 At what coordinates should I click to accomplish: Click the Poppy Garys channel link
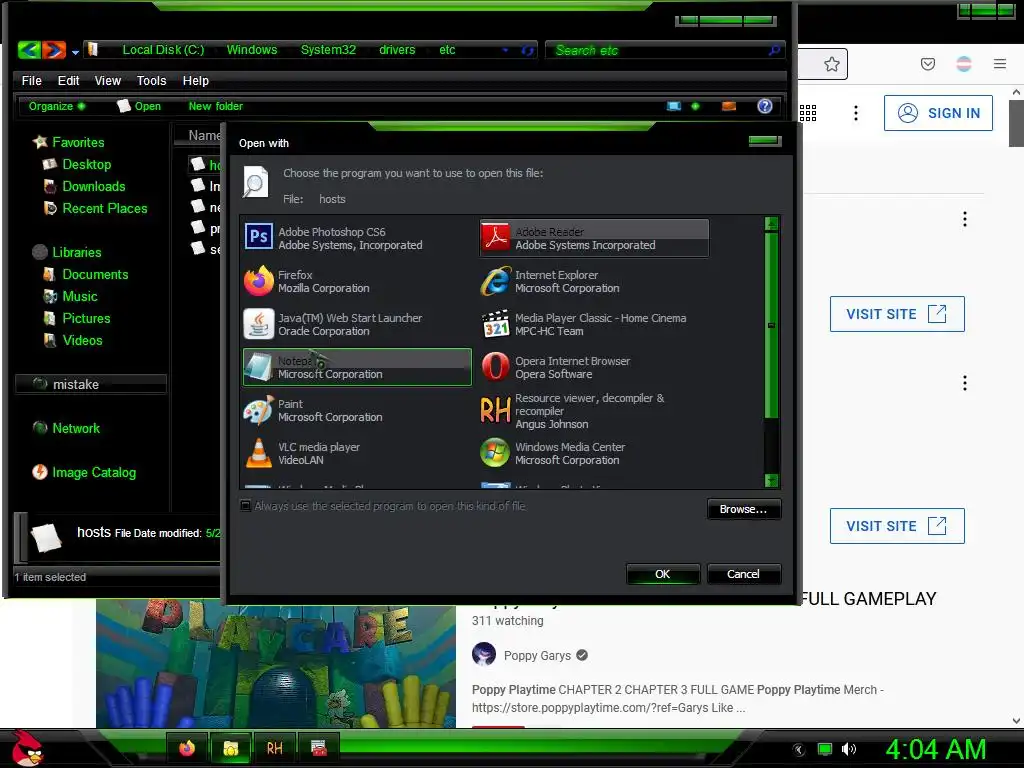[x=537, y=656]
